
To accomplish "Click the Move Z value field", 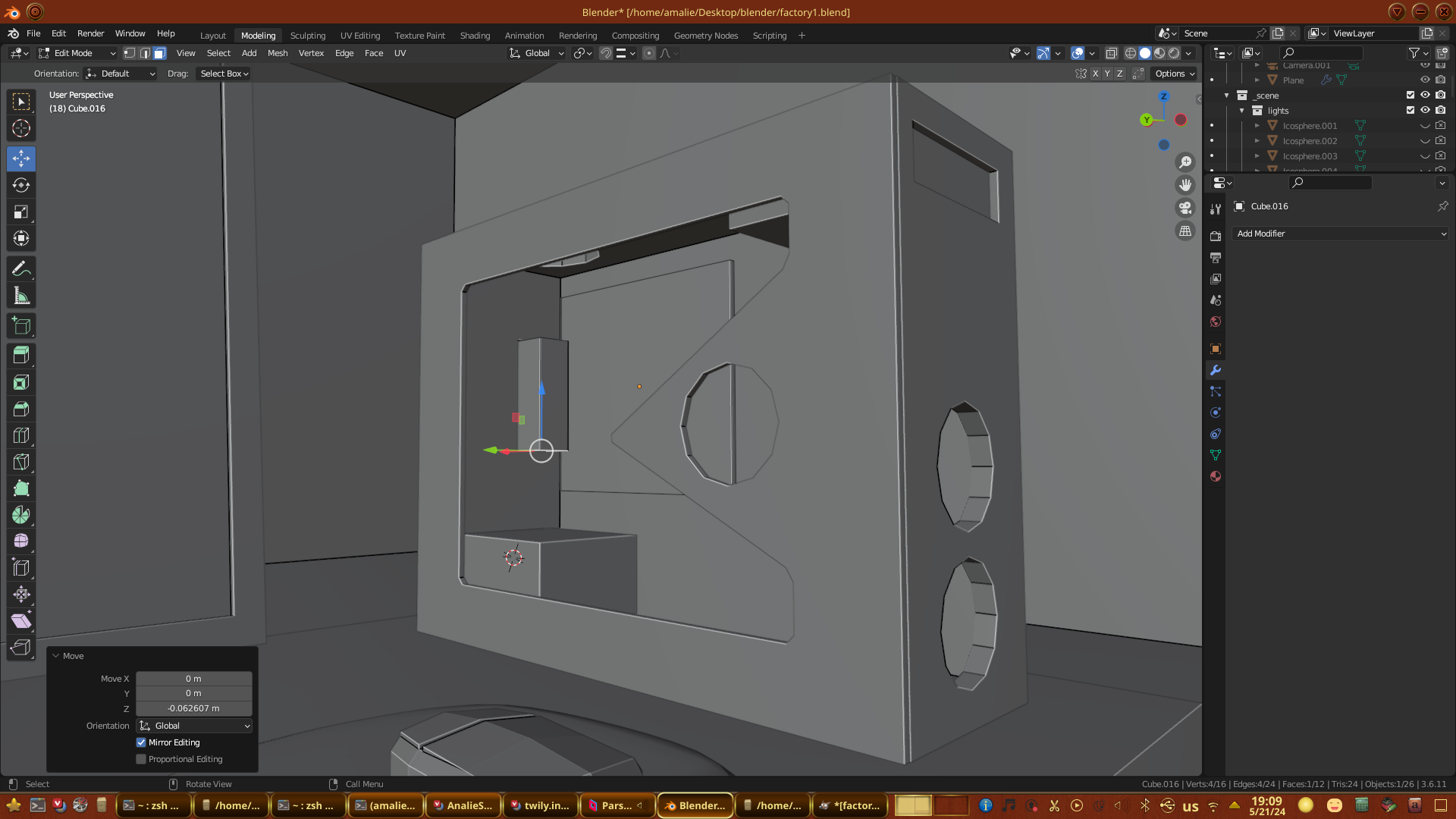I will pyautogui.click(x=193, y=708).
